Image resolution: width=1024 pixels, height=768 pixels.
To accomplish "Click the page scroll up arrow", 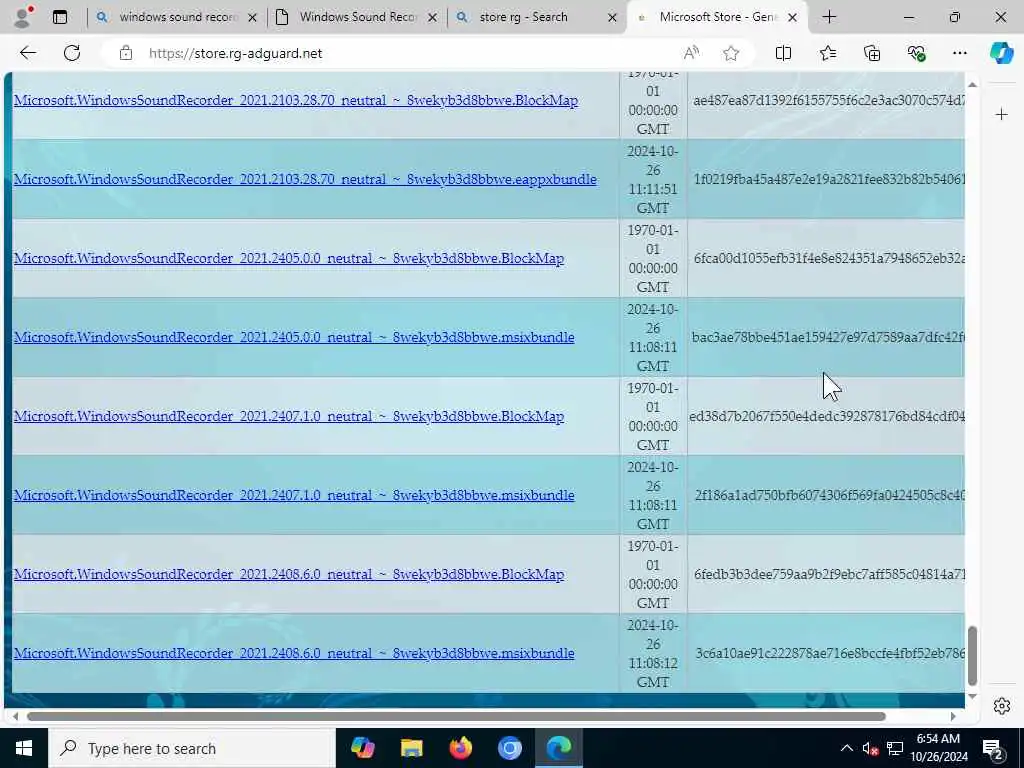I will [x=972, y=85].
